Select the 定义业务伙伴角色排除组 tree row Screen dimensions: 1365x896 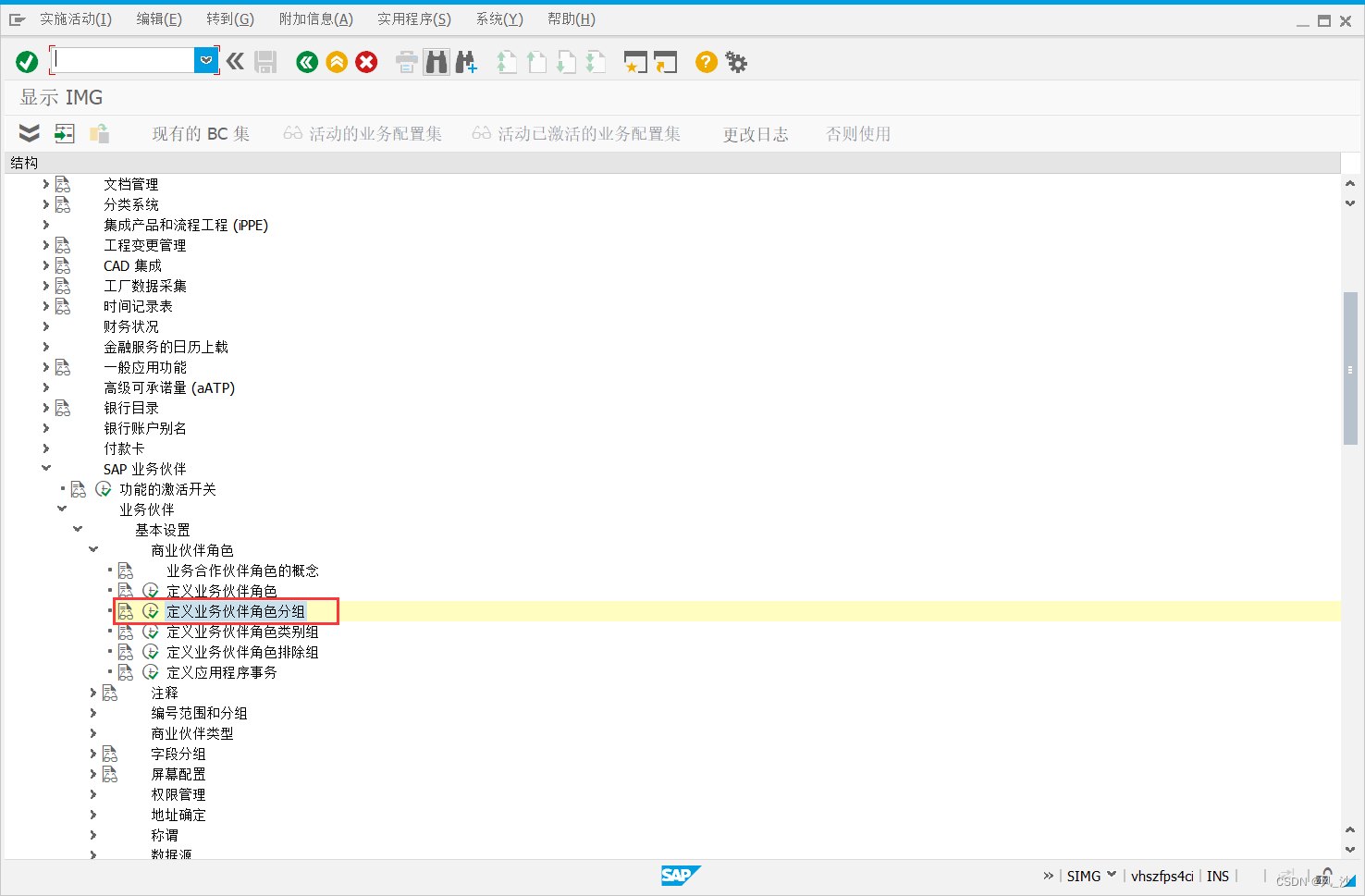[242, 652]
